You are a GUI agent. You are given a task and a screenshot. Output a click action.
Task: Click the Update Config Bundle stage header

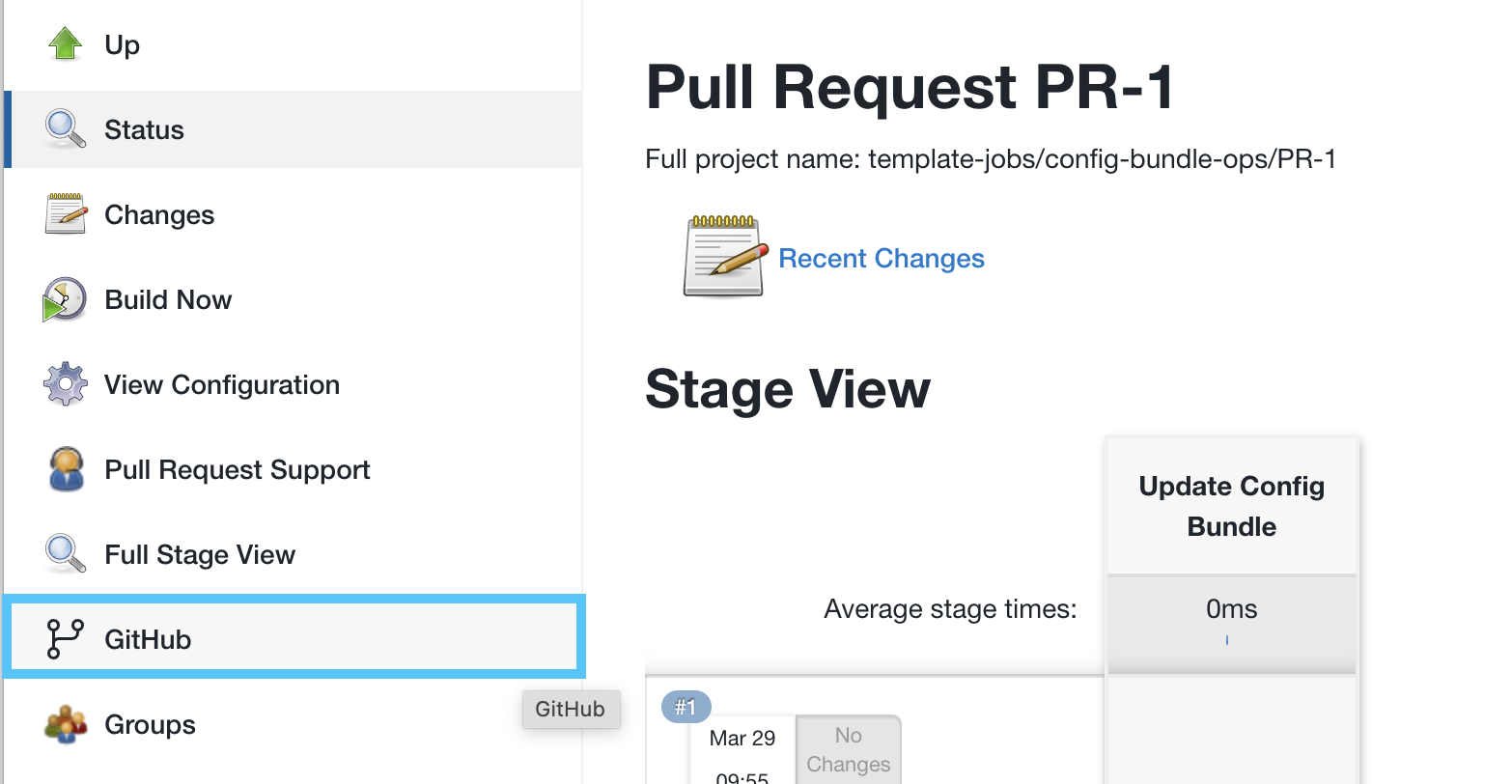tap(1231, 506)
